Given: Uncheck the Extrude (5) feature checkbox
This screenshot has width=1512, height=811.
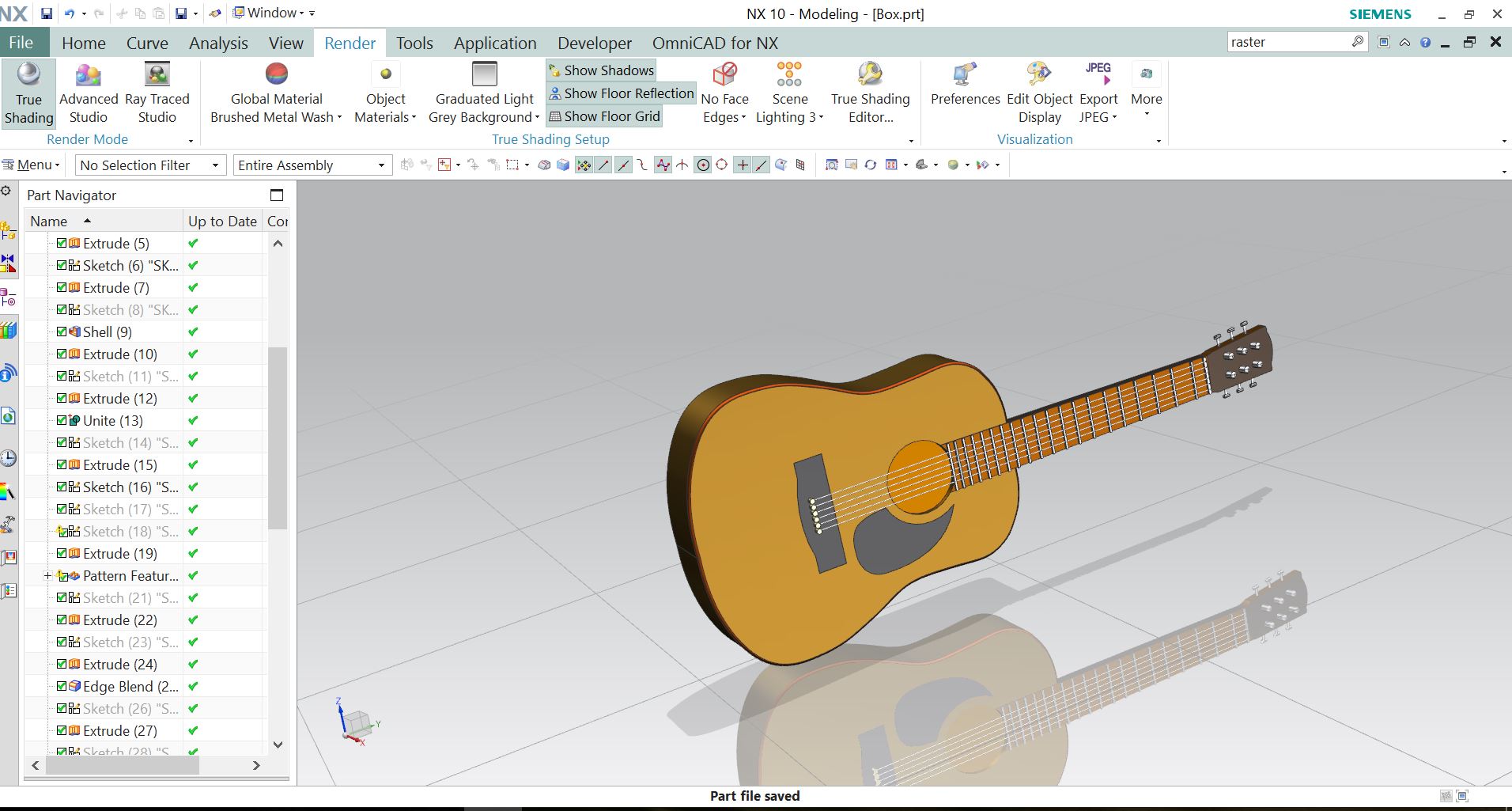Looking at the screenshot, I should click(x=62, y=243).
